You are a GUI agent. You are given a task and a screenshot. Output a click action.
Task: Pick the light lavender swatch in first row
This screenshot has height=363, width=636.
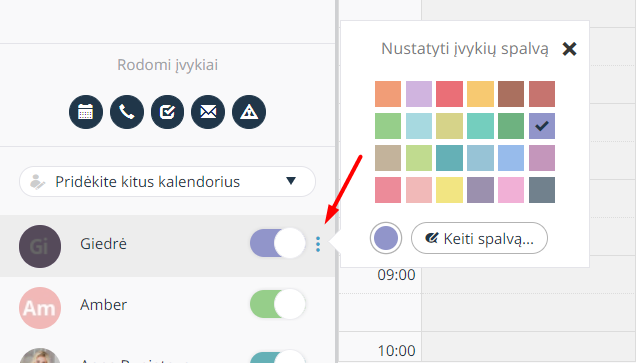419,94
